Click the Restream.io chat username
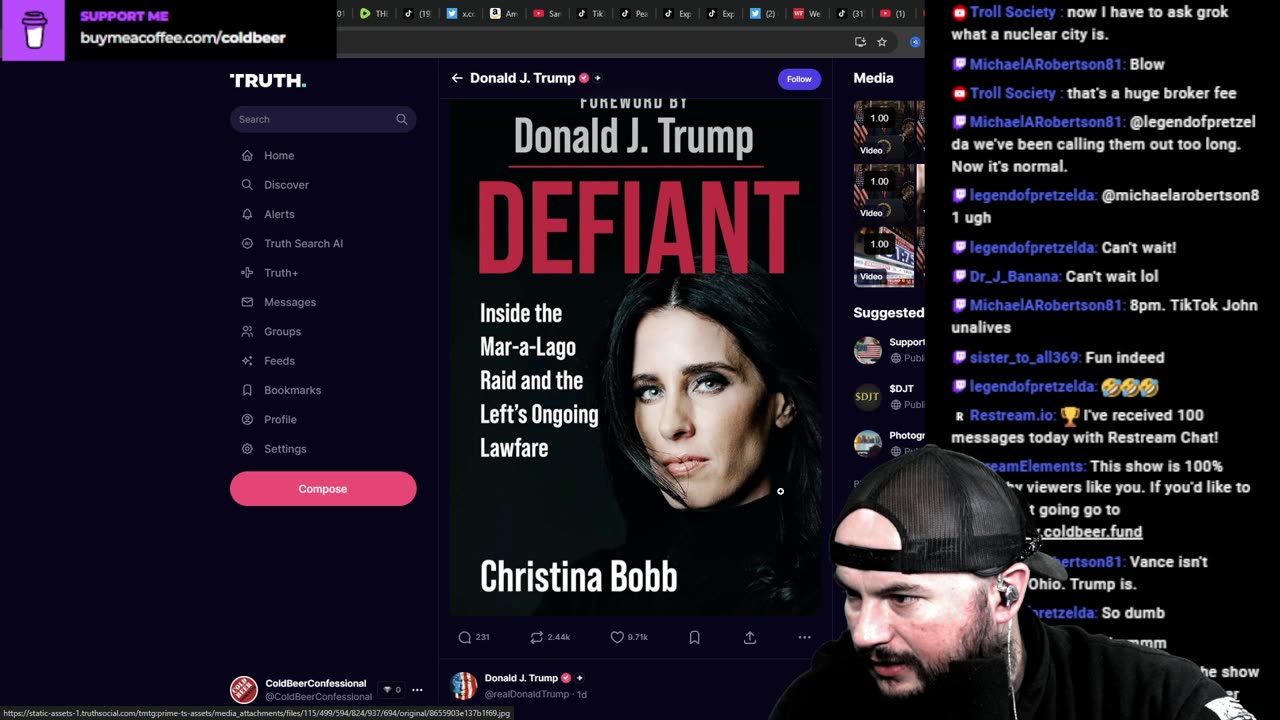 click(1012, 415)
